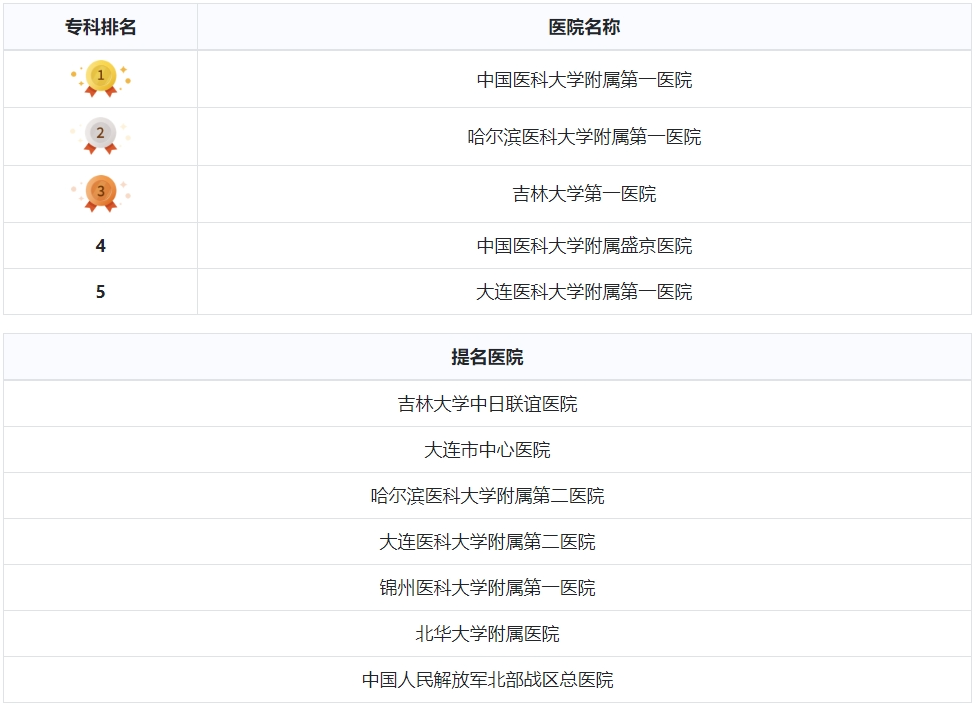Click the 专科排名 column header
Image resolution: width=976 pixels, height=709 pixels.
100,27
